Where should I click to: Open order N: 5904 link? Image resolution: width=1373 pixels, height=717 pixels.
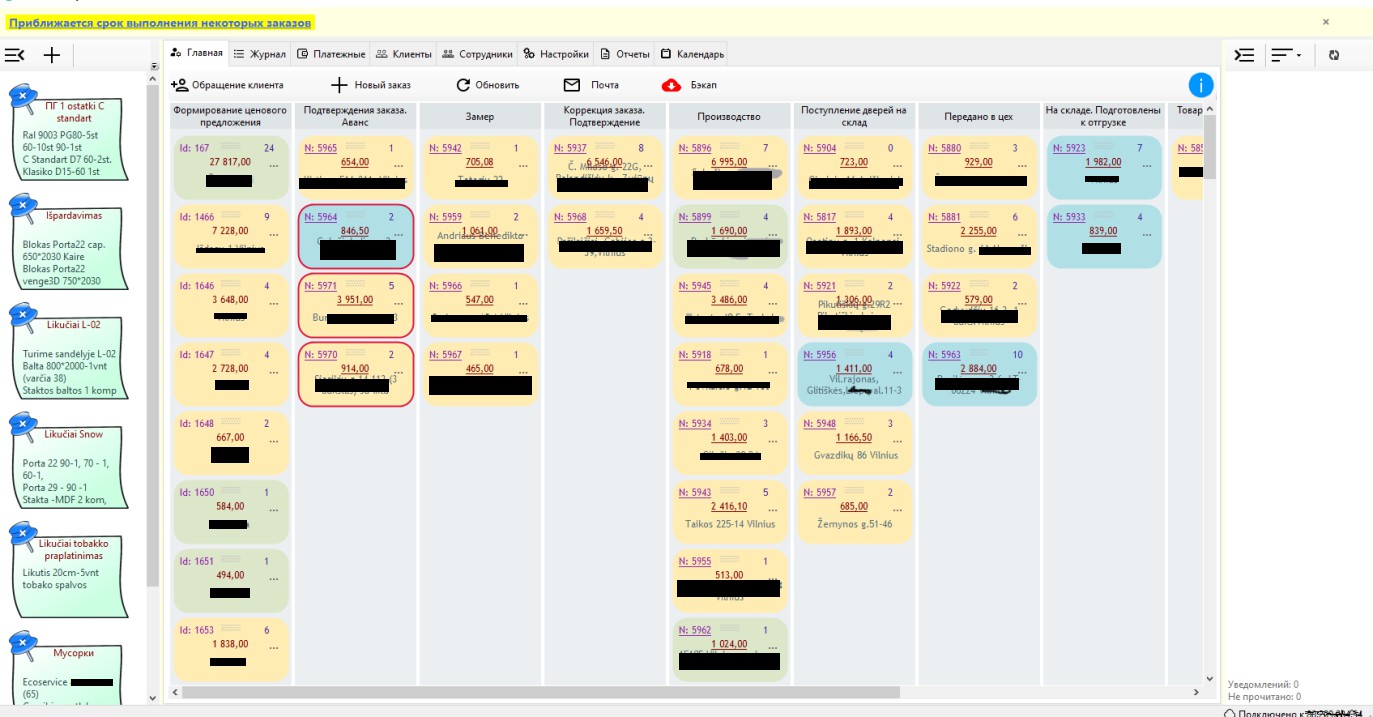coord(820,148)
